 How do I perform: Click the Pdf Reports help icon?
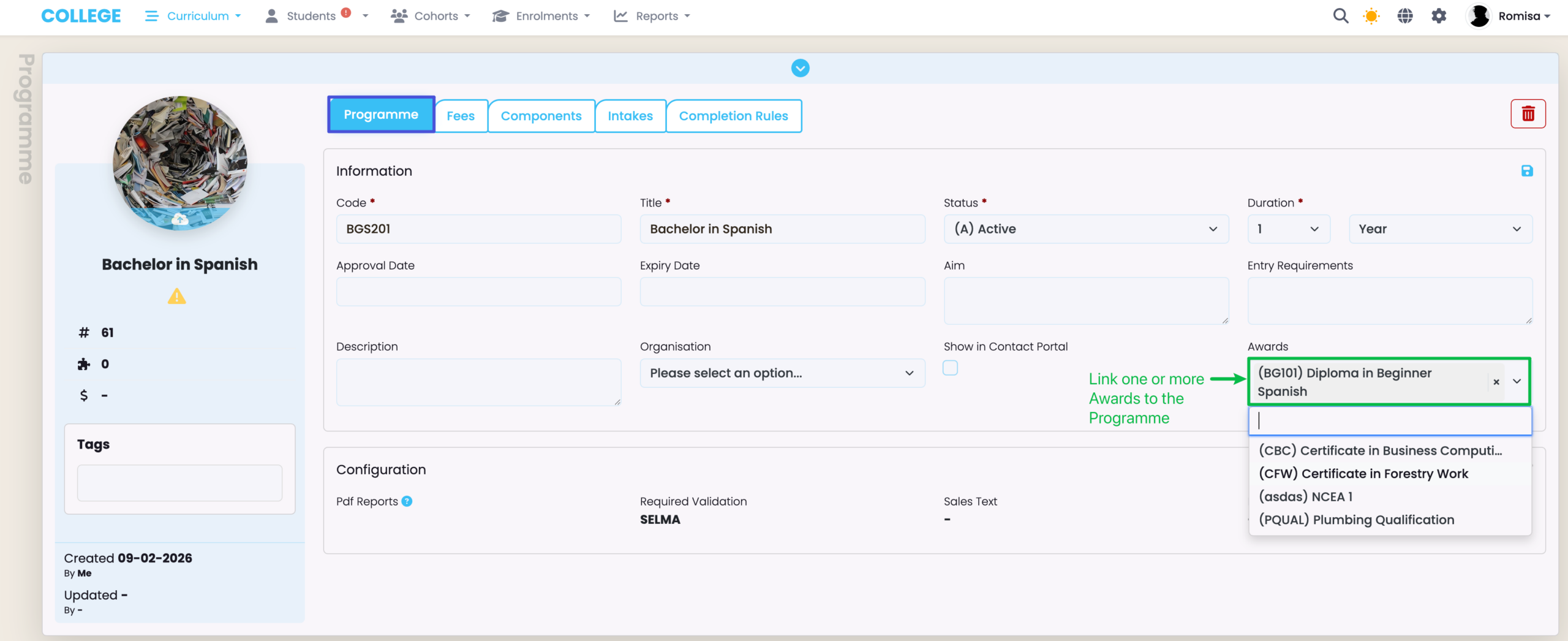click(x=407, y=501)
